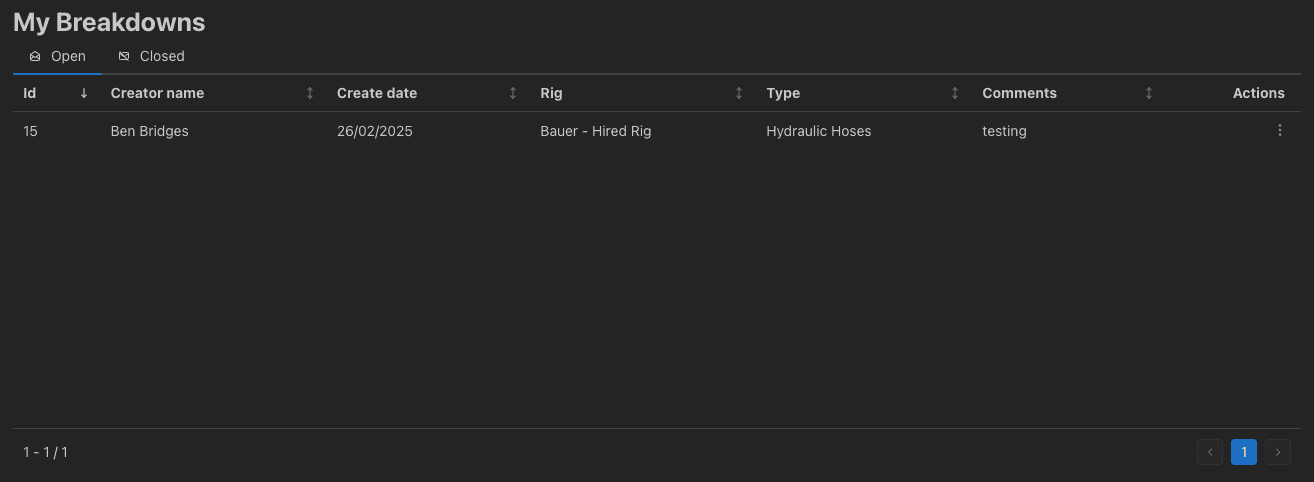Open the three-dot actions menu for breakdown 15
The image size is (1314, 482).
click(1279, 131)
